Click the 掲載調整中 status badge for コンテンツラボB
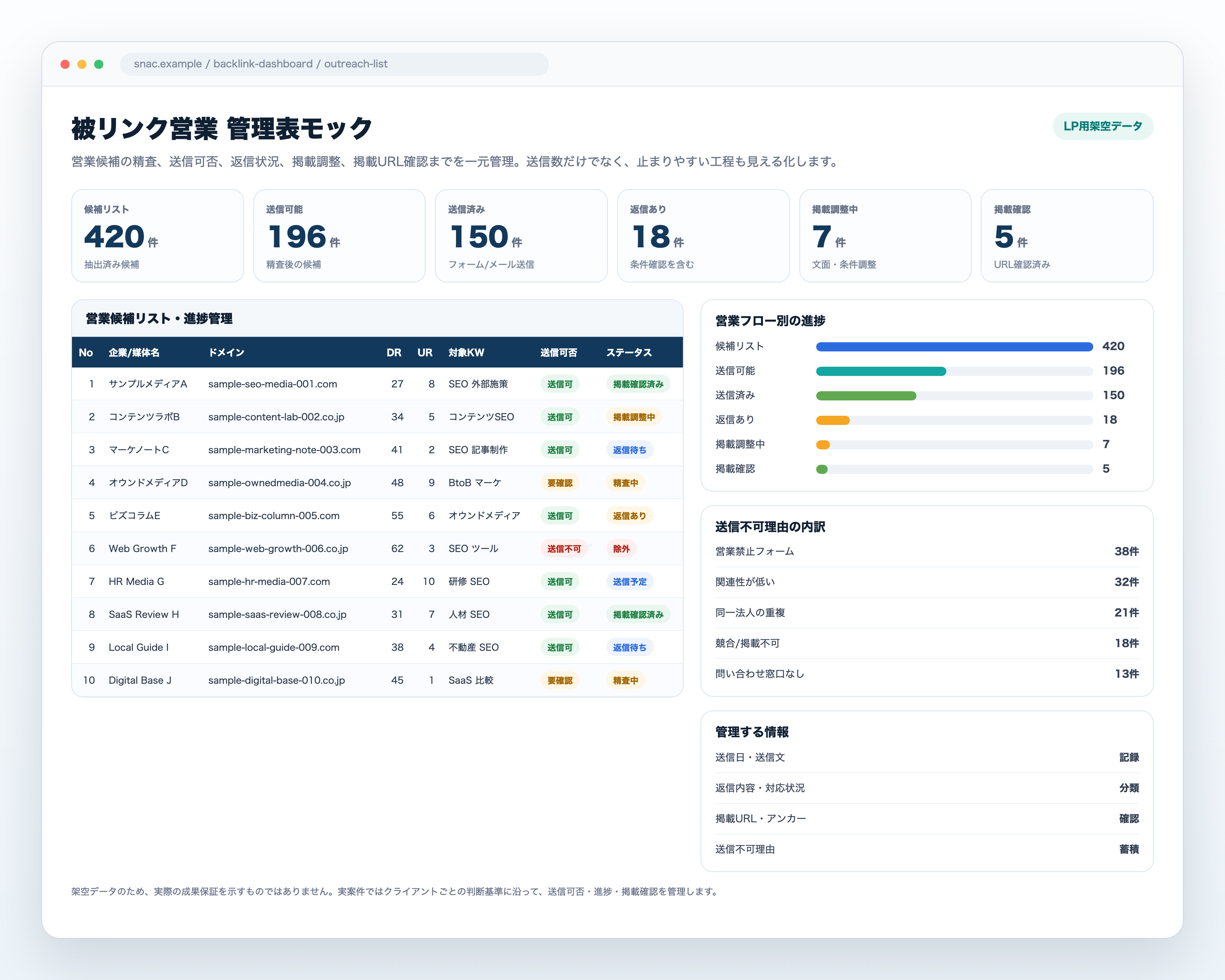The height and width of the screenshot is (980, 1225). pyautogui.click(x=634, y=417)
